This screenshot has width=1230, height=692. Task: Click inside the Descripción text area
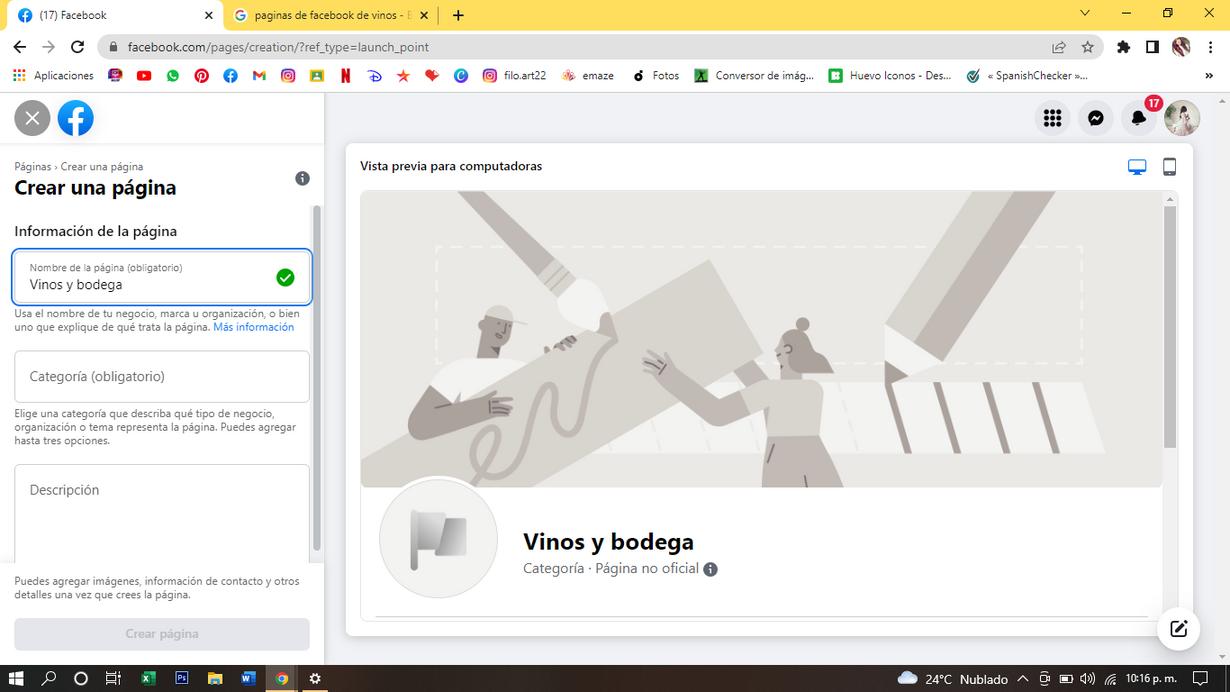(162, 514)
